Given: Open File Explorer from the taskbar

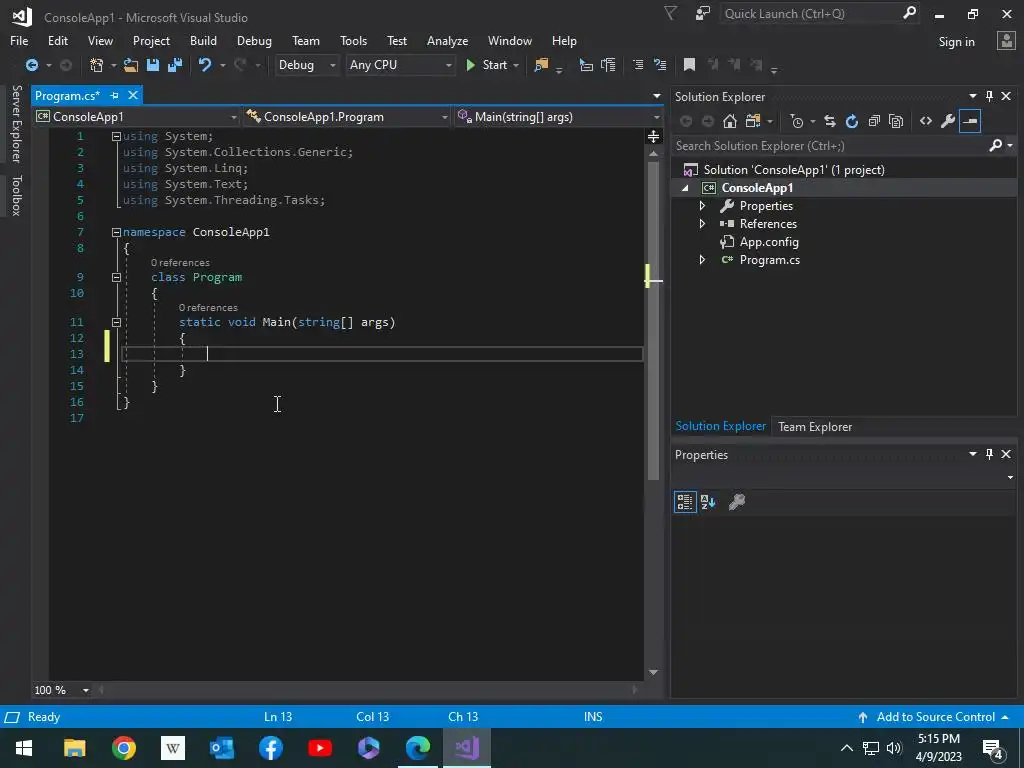Looking at the screenshot, I should tap(74, 748).
